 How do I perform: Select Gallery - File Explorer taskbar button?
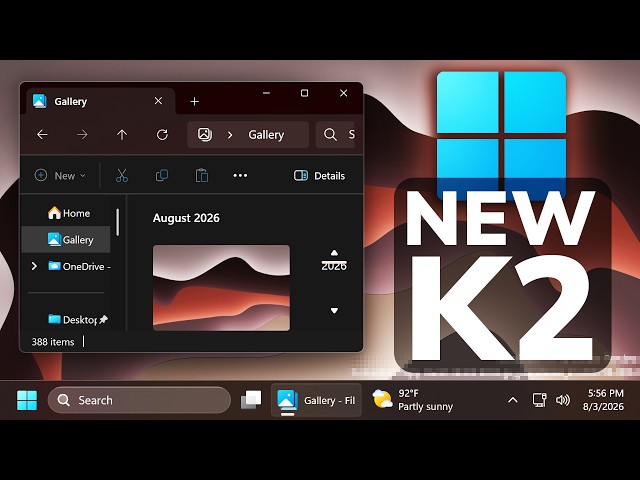tap(316, 400)
